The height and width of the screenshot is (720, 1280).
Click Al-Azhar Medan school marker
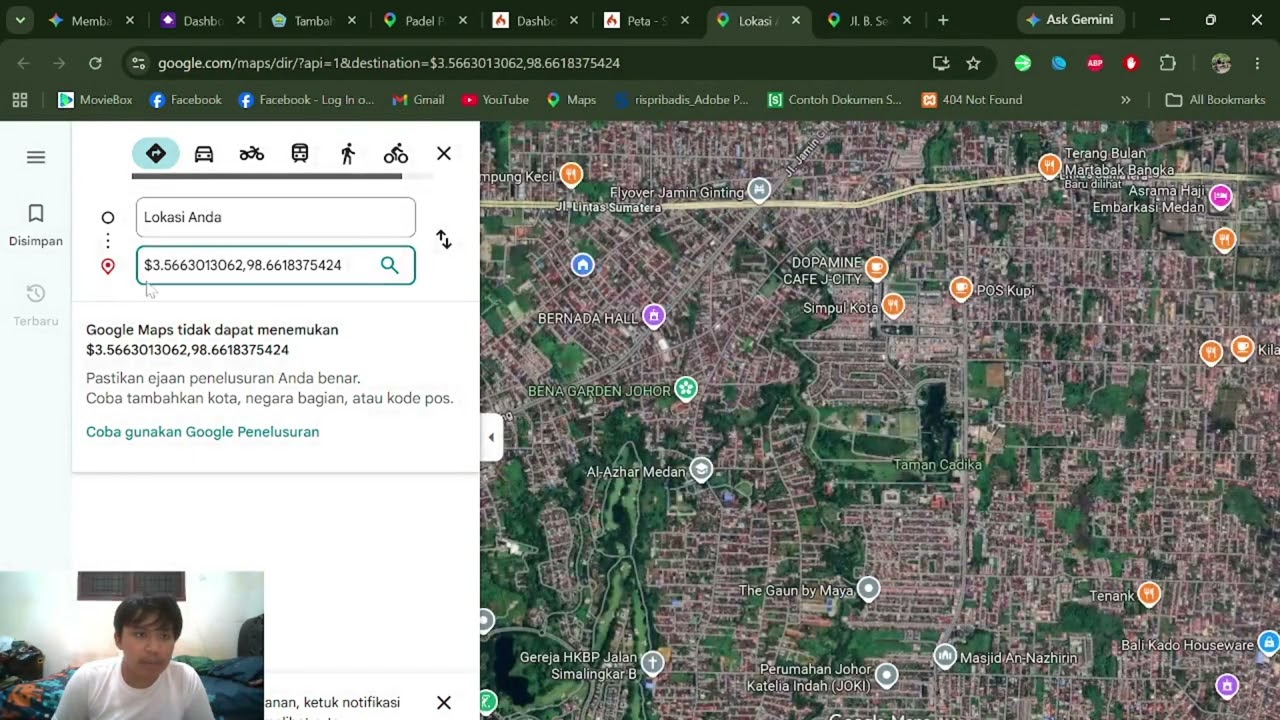(701, 470)
